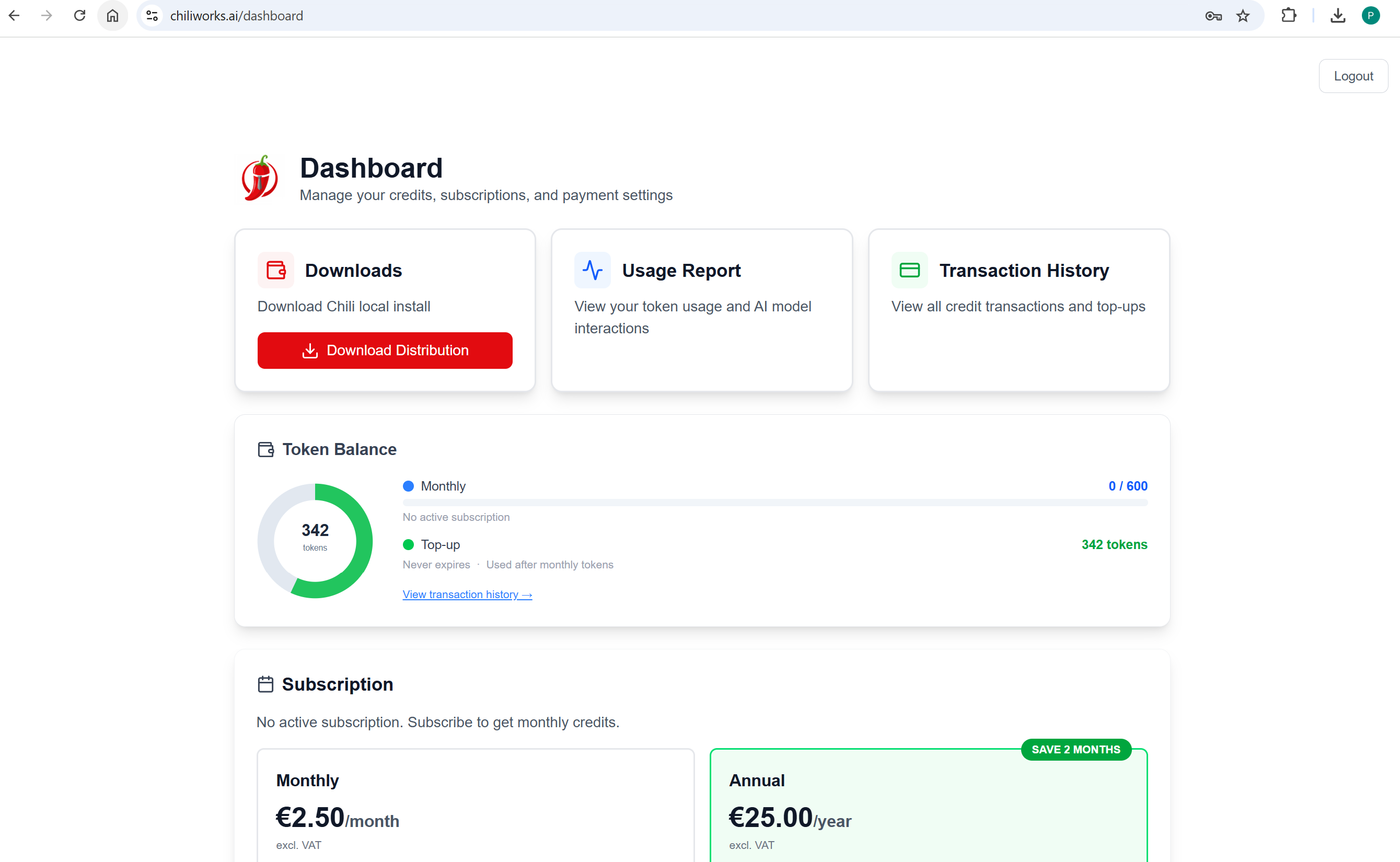Click the 342 tokens donut chart
This screenshot has height=862, width=1400.
point(315,541)
